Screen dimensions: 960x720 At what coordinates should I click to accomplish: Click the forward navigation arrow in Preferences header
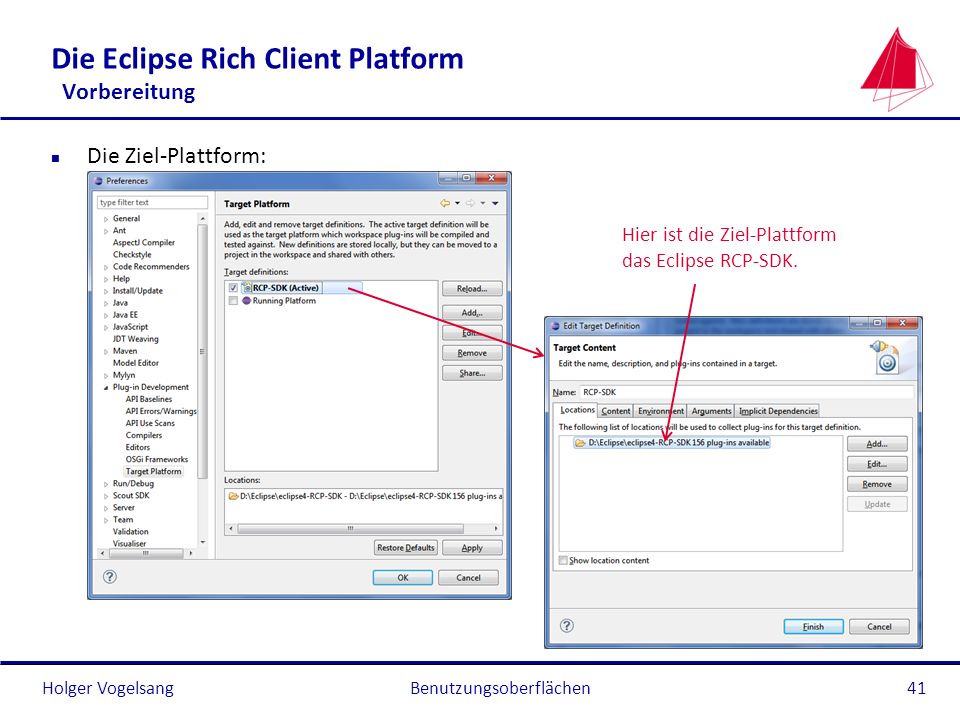(470, 203)
